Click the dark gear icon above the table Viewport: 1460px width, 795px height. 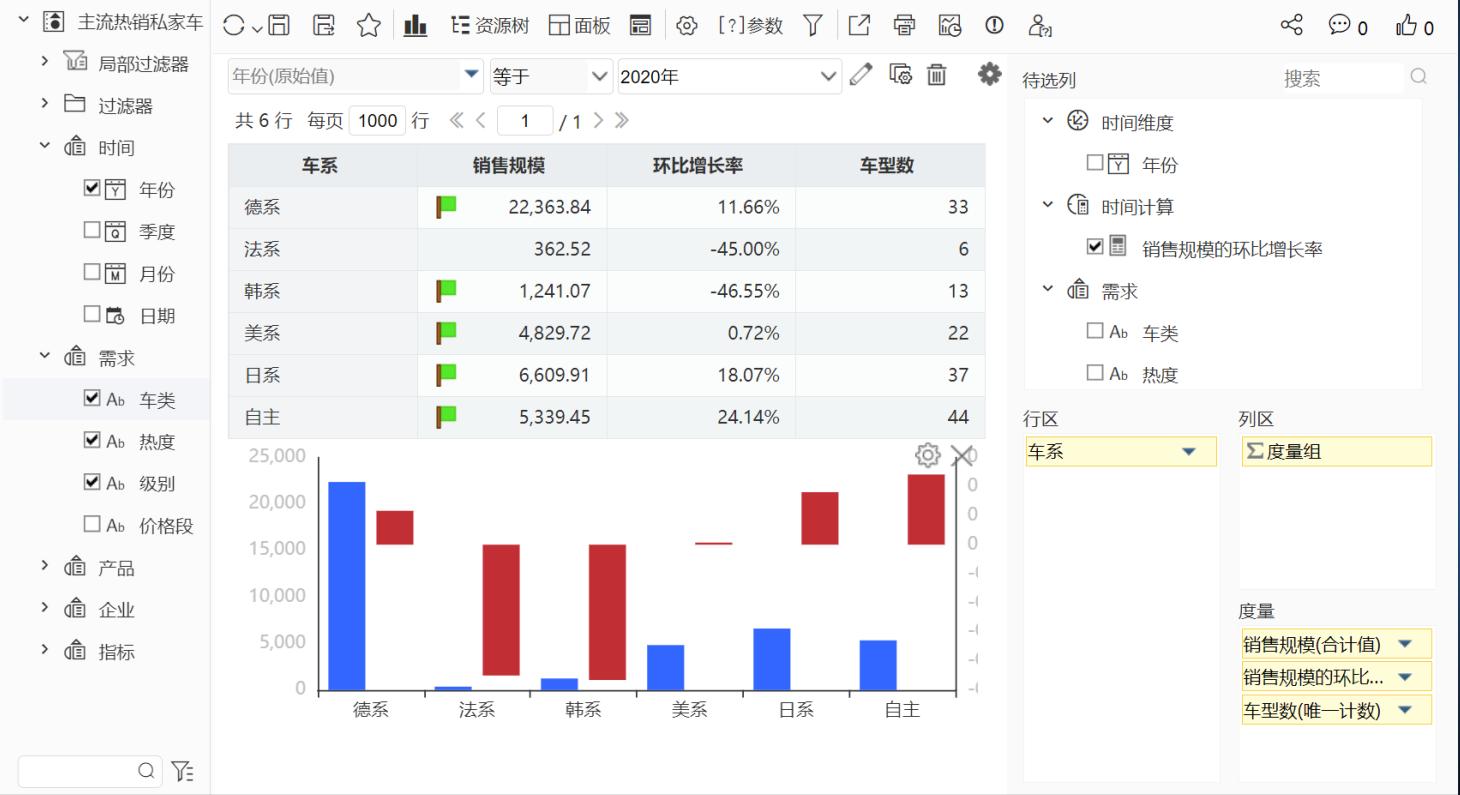click(989, 74)
